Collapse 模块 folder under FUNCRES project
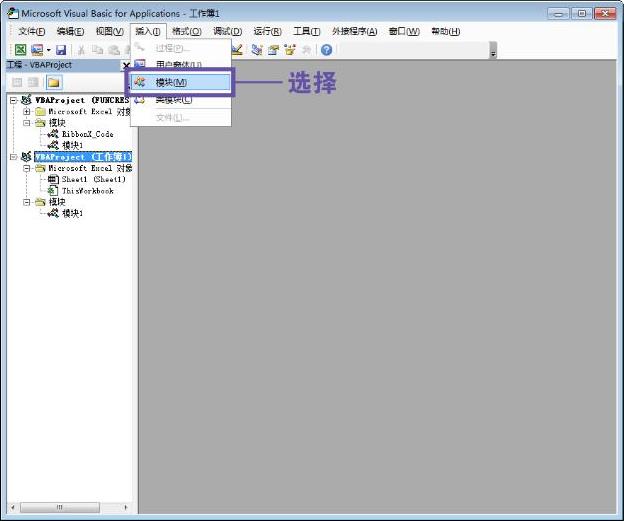Image resolution: width=624 pixels, height=521 pixels. point(26,123)
